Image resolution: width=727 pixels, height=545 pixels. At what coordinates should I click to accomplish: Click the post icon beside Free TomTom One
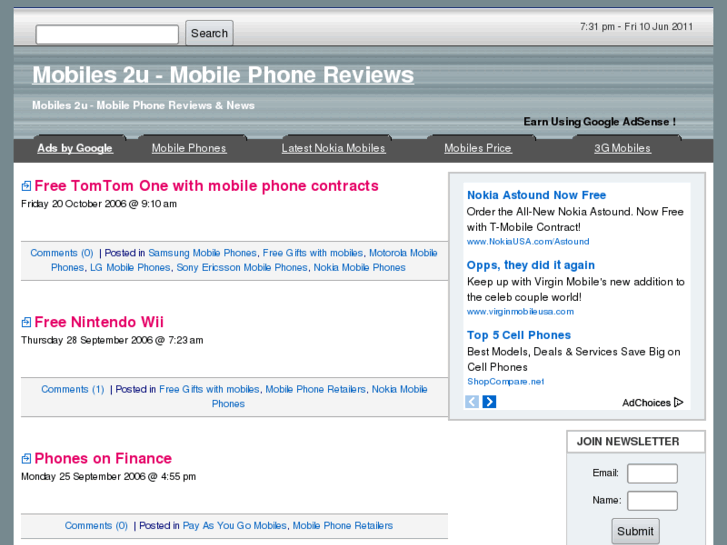pyautogui.click(x=26, y=186)
